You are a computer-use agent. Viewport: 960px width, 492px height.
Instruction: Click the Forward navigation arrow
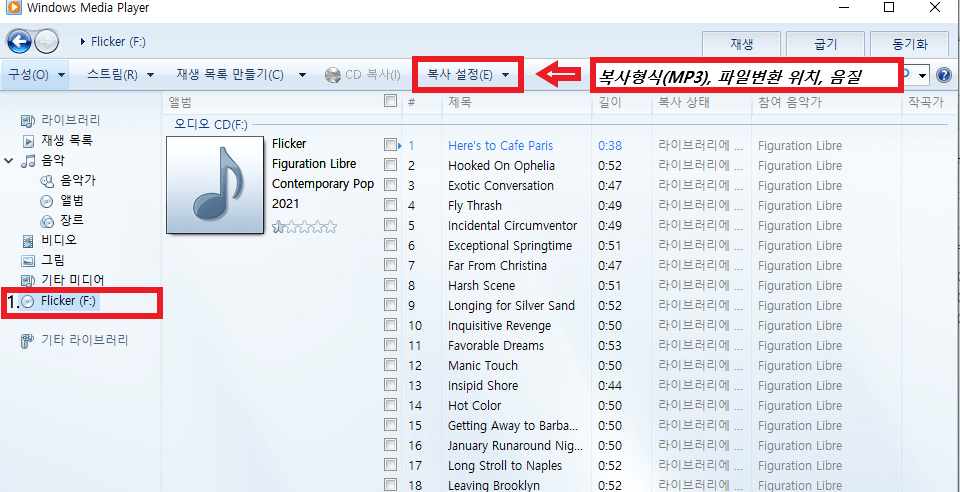47,42
